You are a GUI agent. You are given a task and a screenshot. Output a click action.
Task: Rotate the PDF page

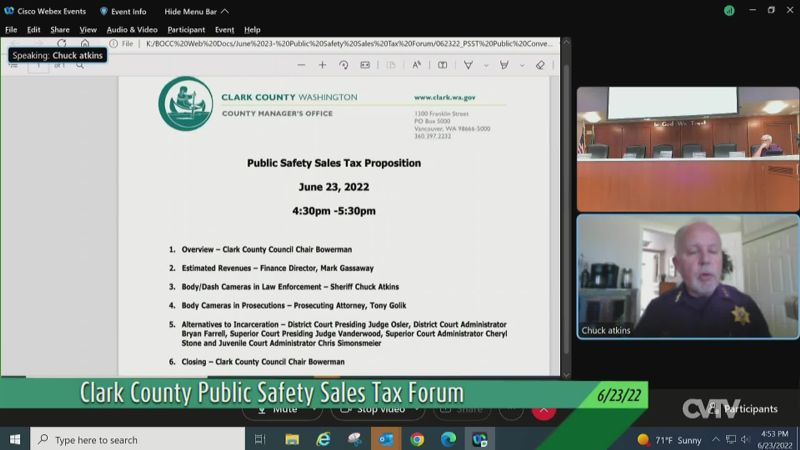343,65
